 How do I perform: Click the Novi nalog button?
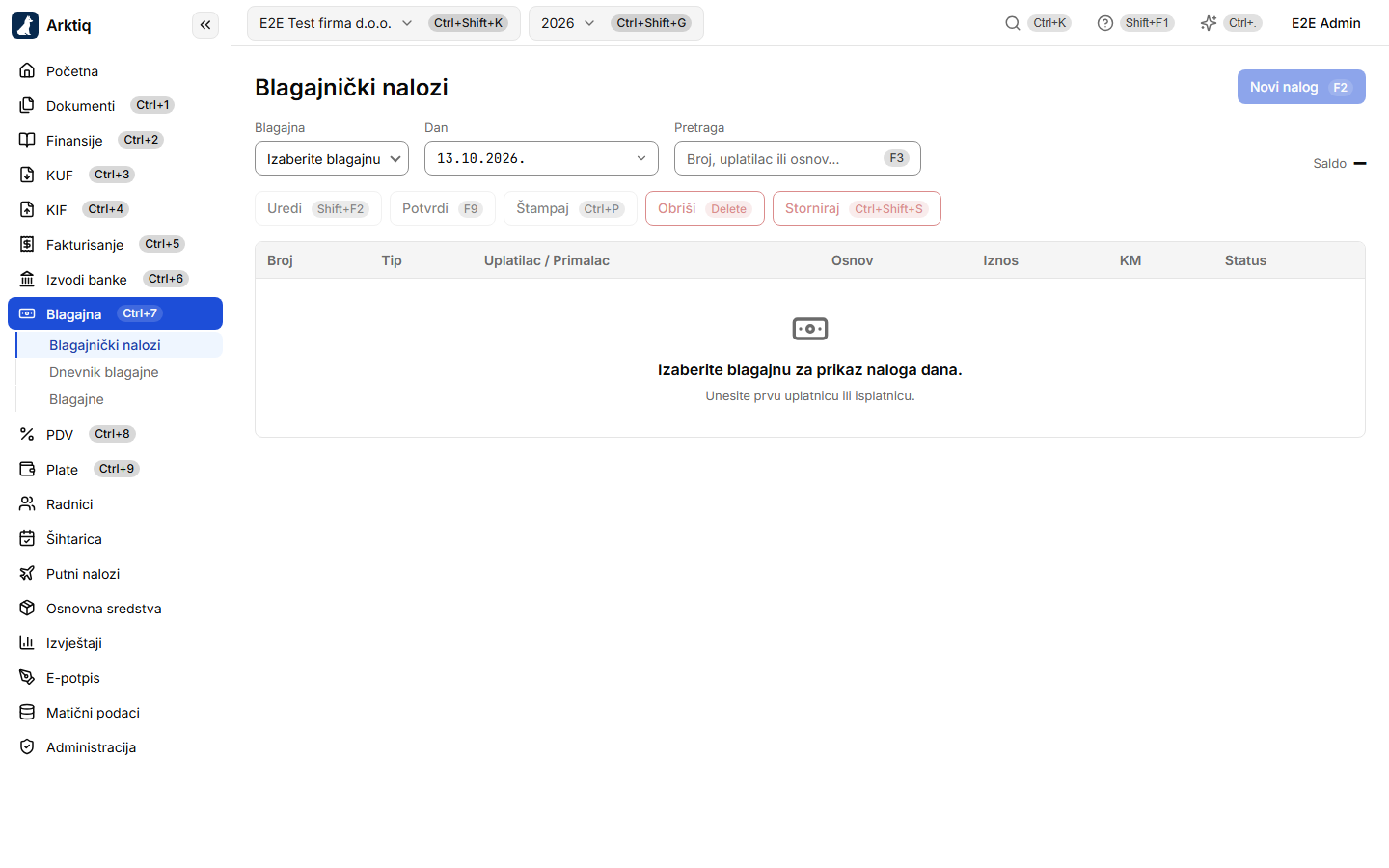click(1301, 87)
